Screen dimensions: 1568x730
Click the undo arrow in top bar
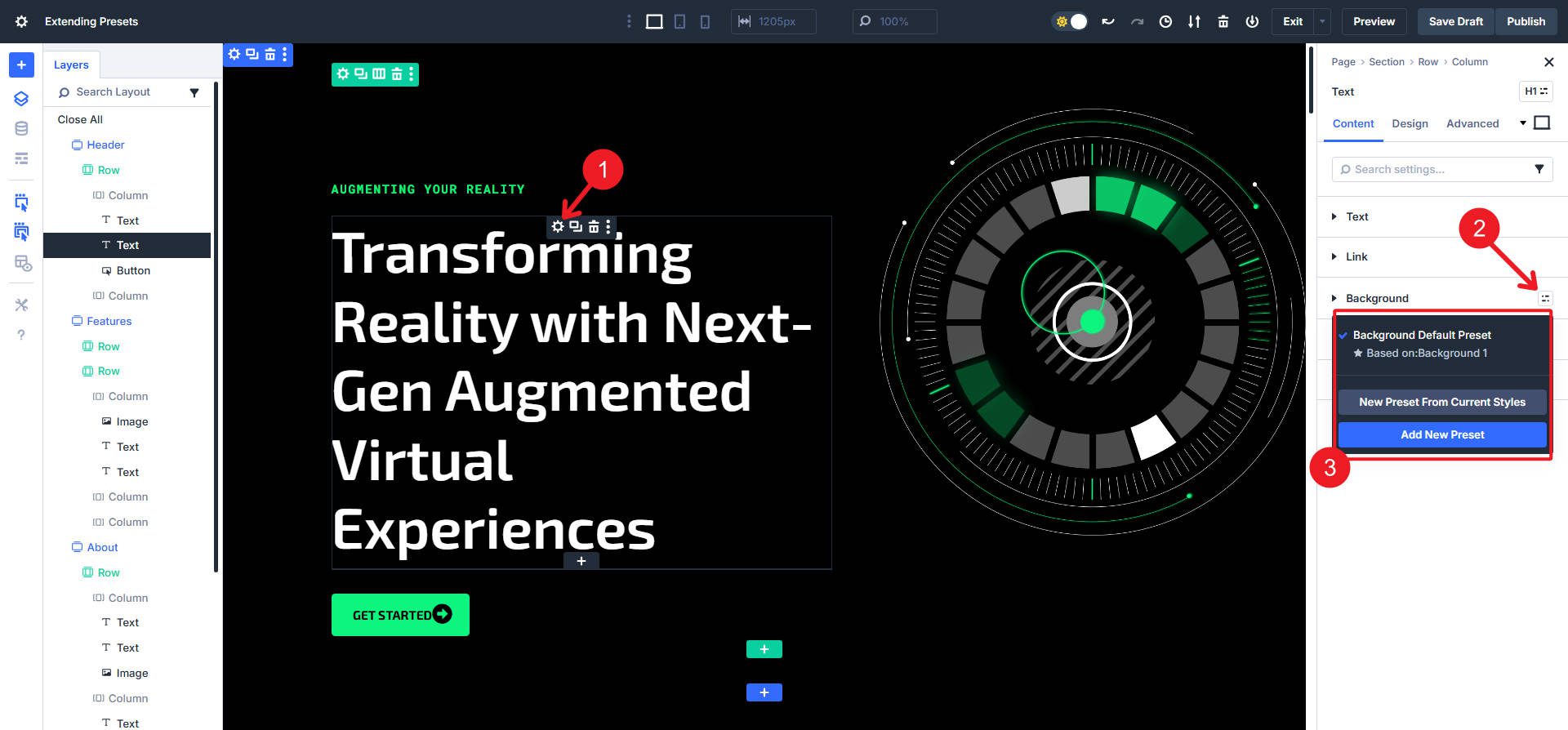[1108, 21]
